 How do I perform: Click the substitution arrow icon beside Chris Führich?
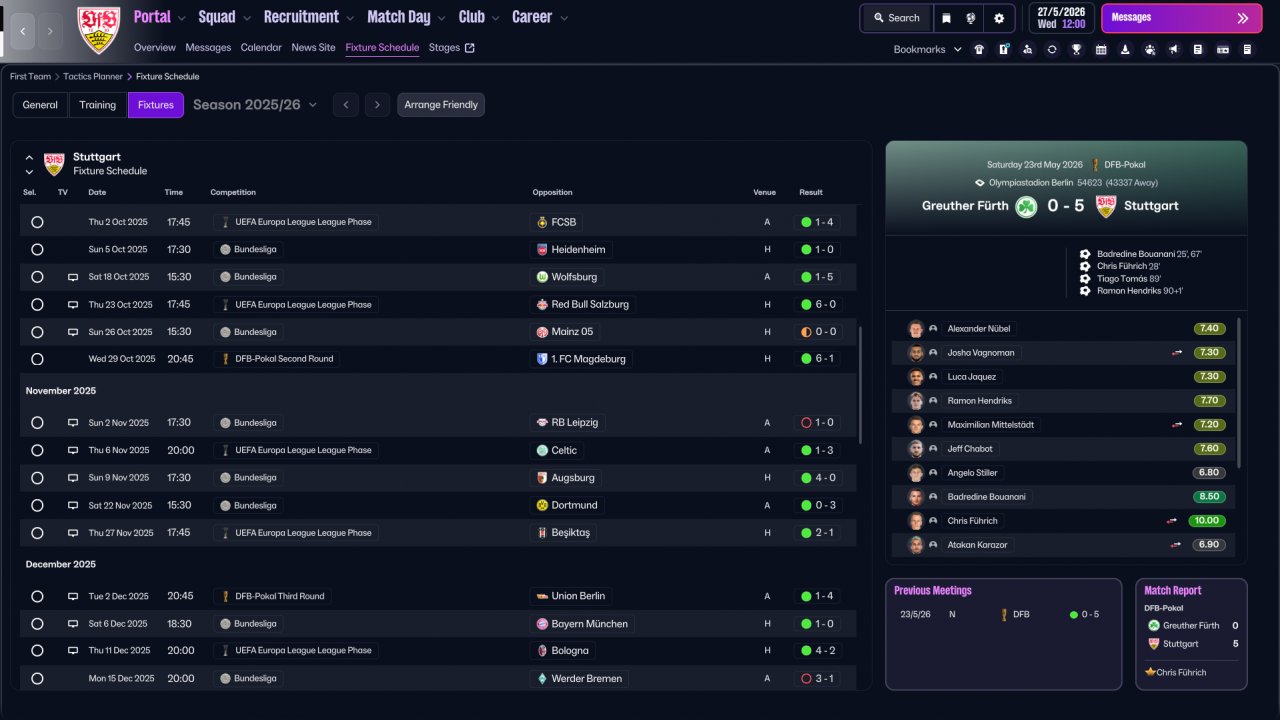[x=1171, y=521]
